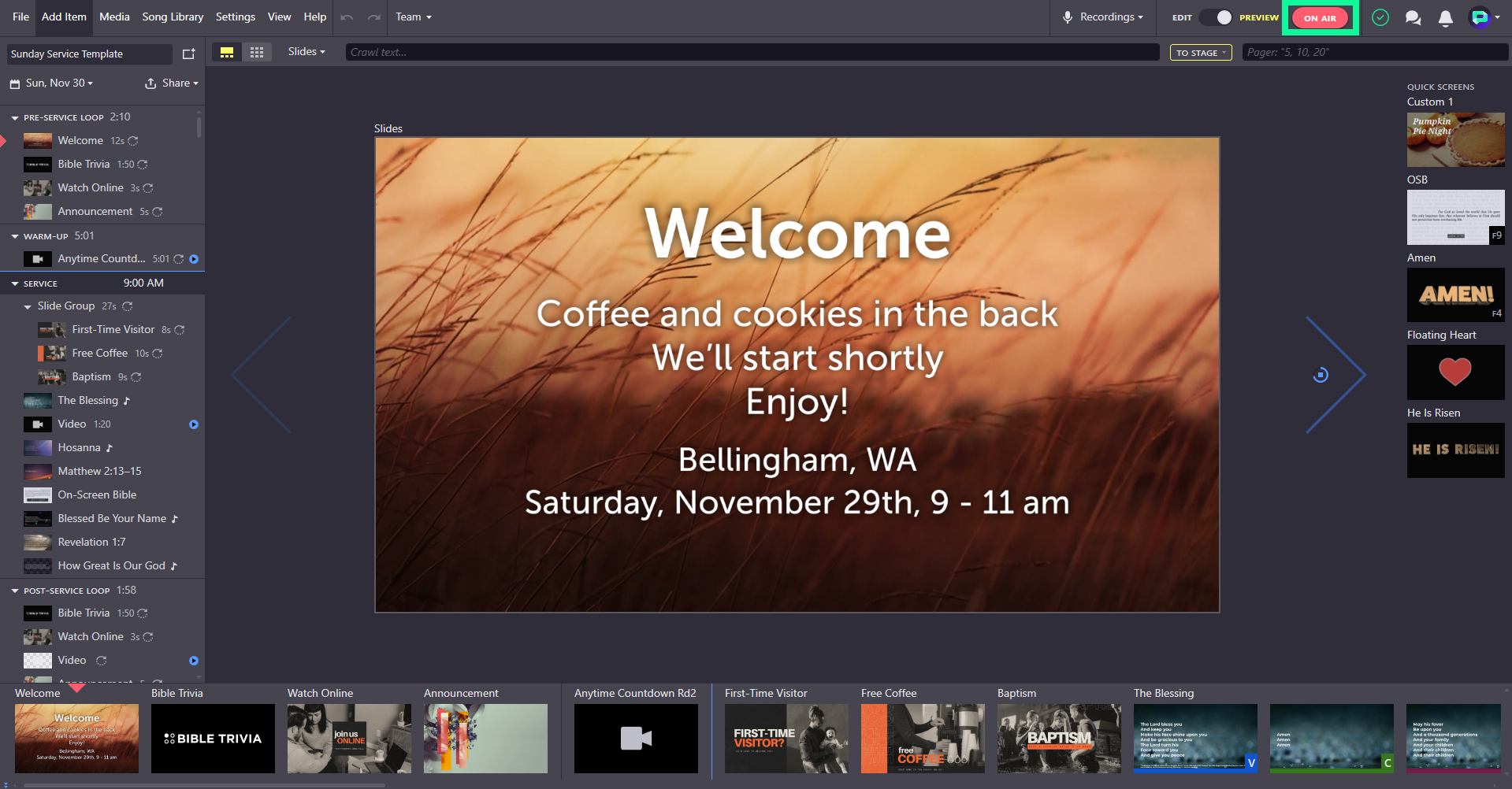Collapse the Pre-Service Loop section

click(15, 117)
